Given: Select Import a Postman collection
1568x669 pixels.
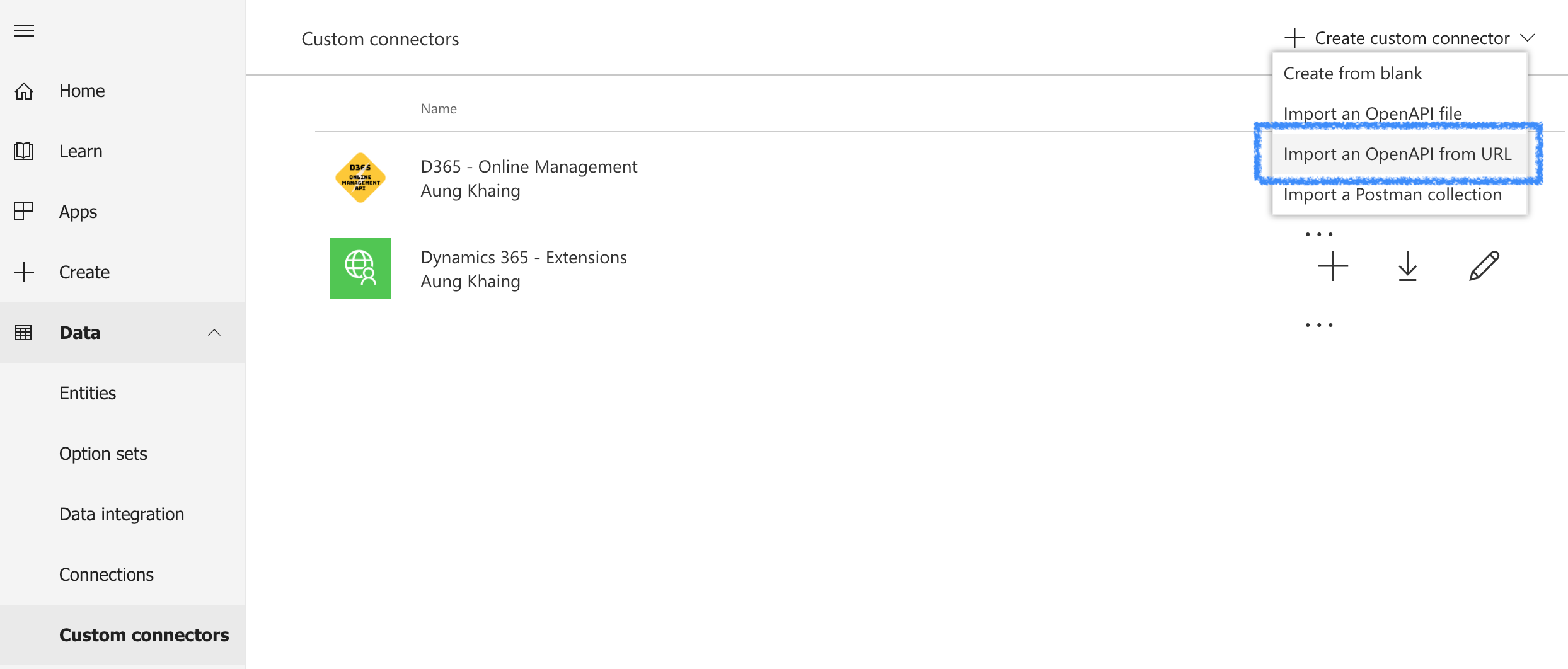Looking at the screenshot, I should pos(1392,194).
